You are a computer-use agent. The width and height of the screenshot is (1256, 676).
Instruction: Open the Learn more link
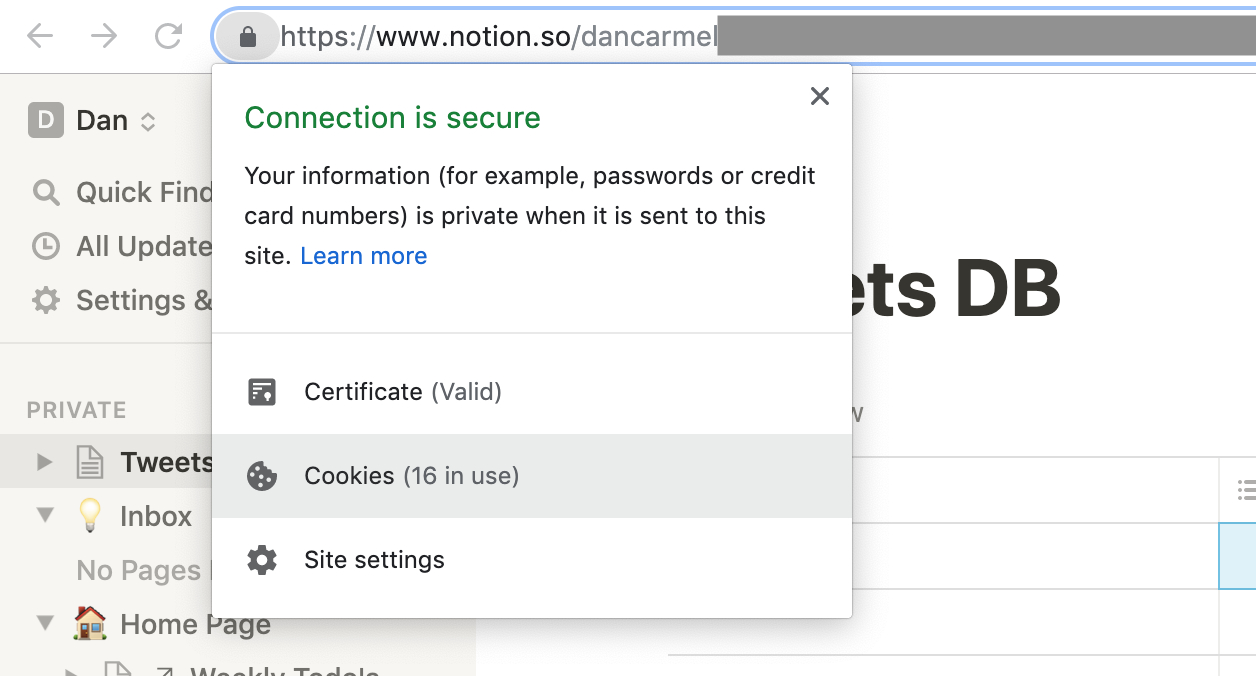363,256
